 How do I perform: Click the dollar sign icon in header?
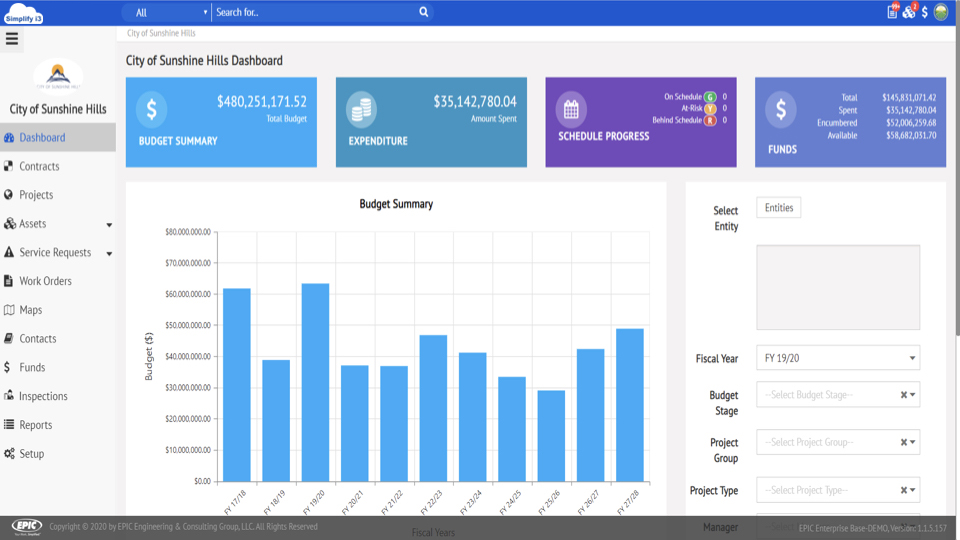(x=925, y=12)
